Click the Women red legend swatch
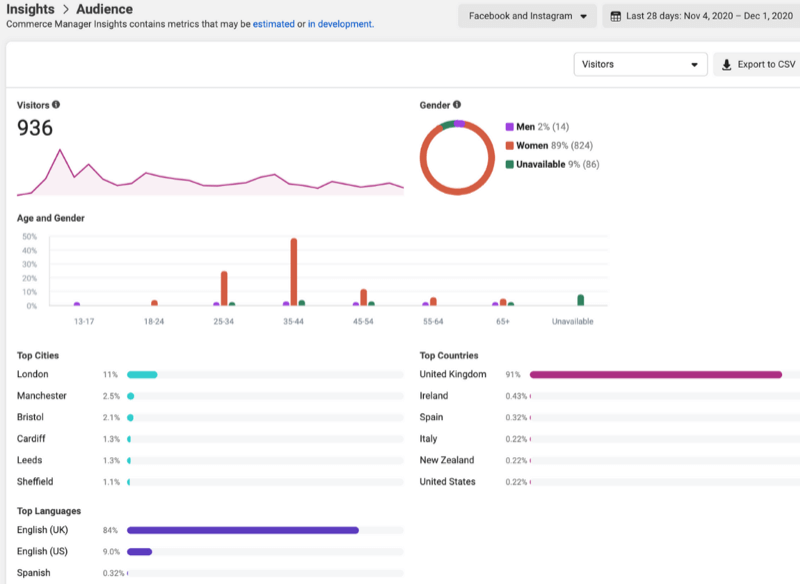Screen dimensions: 800x584 tap(509, 146)
